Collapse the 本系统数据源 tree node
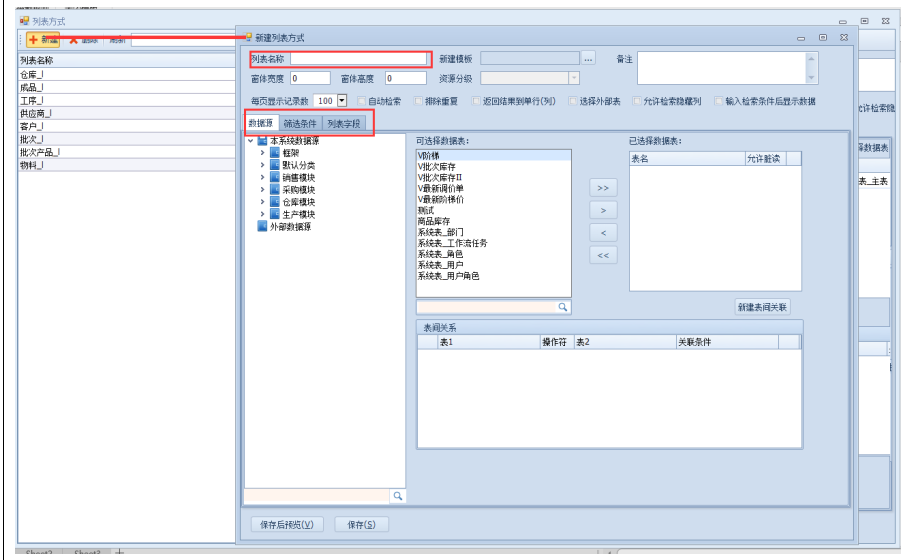Screen dimensions: 910x560 pyautogui.click(x=250, y=140)
